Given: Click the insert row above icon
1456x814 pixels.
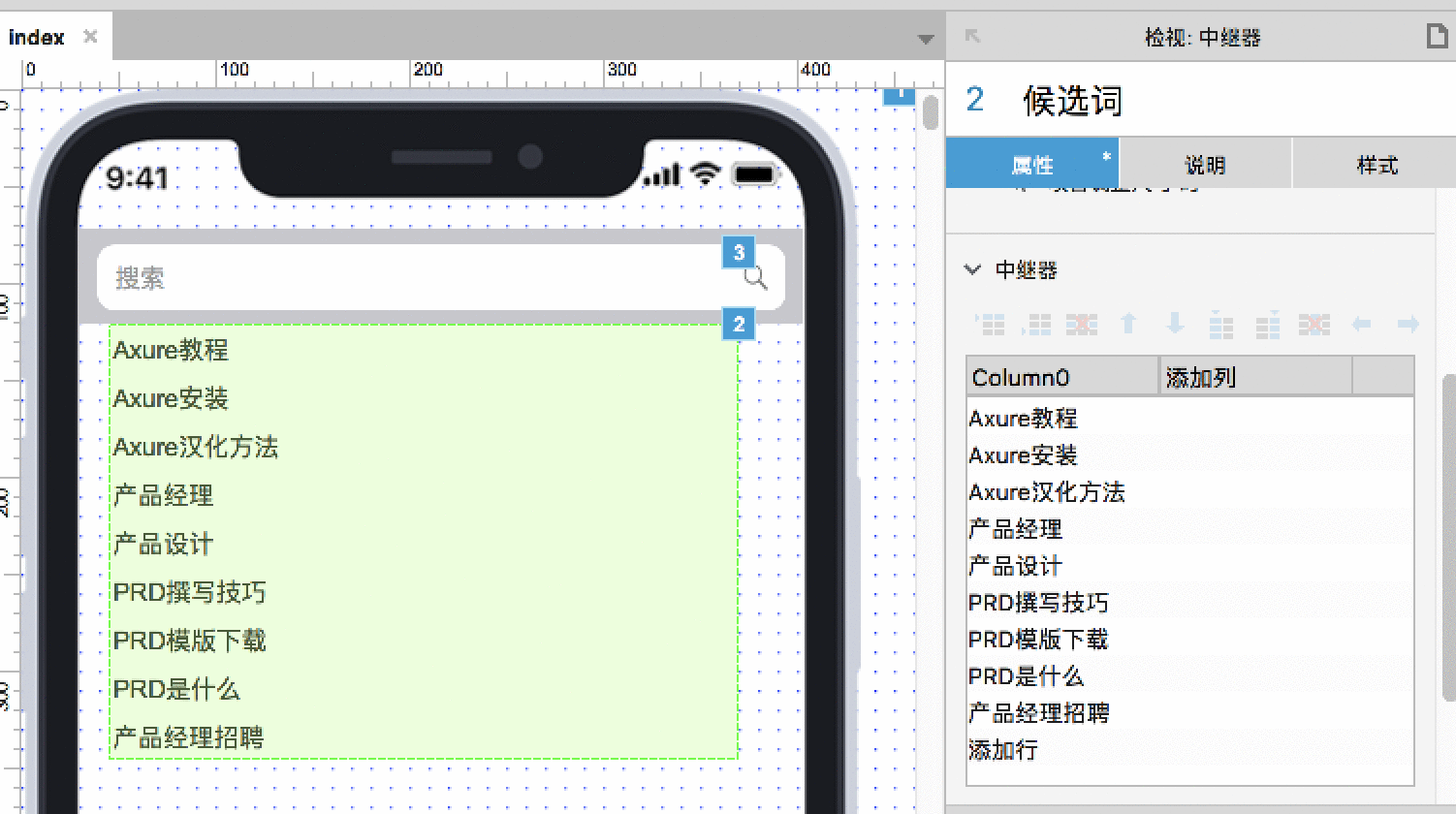Looking at the screenshot, I should (989, 324).
